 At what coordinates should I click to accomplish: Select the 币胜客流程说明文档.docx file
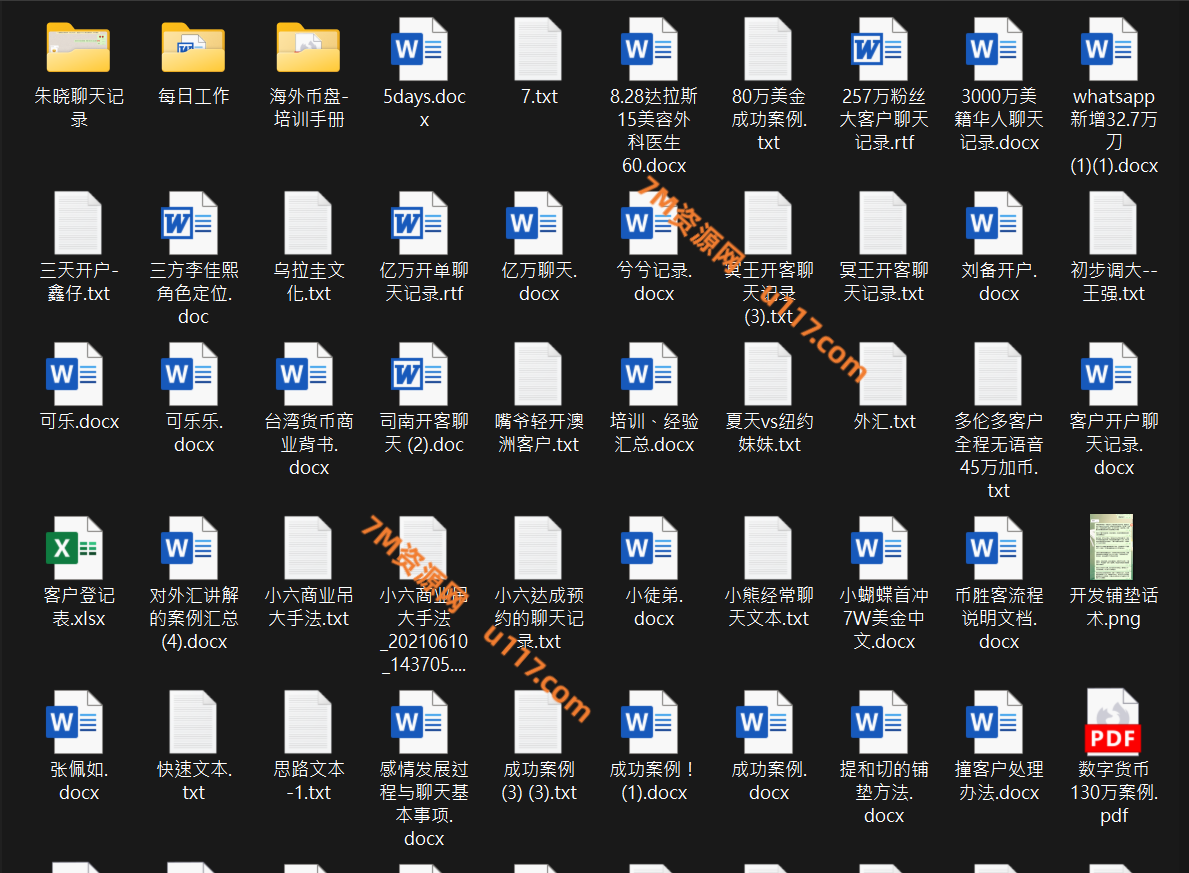pyautogui.click(x=998, y=548)
